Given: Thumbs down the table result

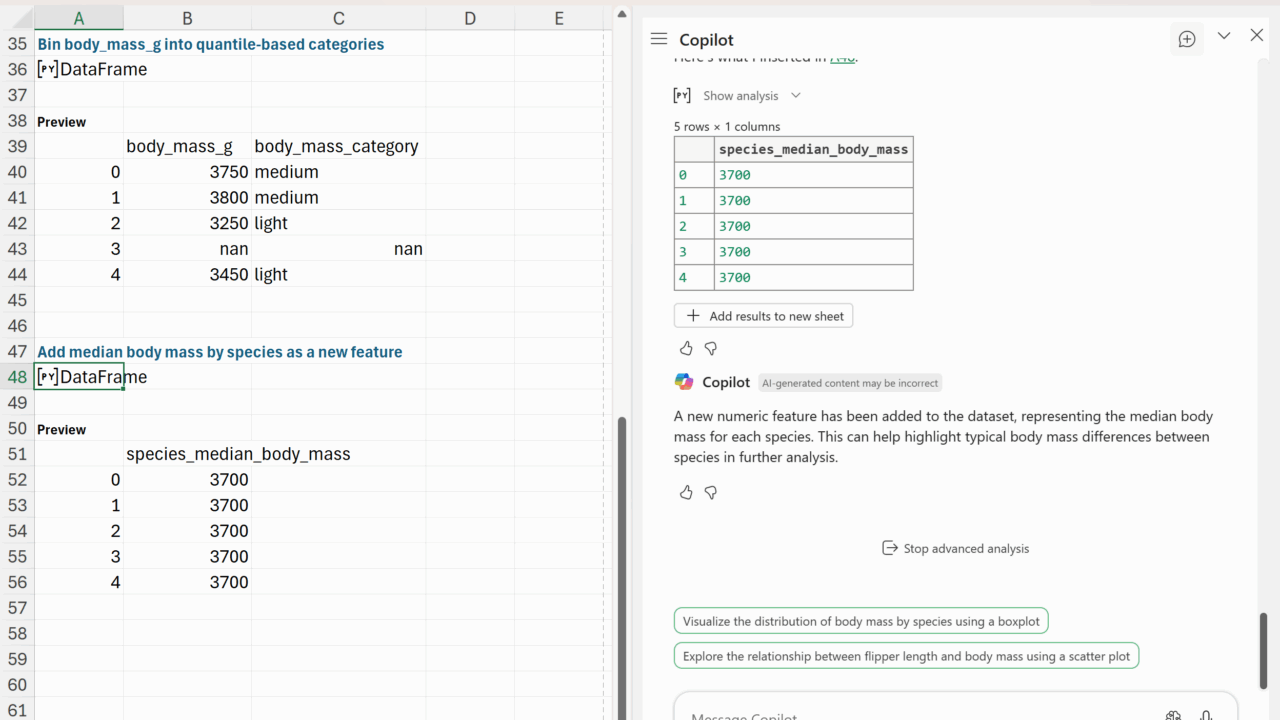Looking at the screenshot, I should click(x=711, y=348).
